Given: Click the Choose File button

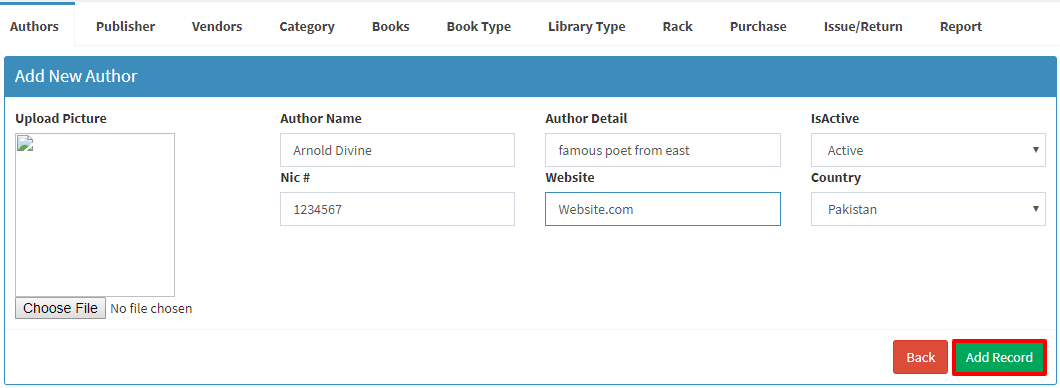Looking at the screenshot, I should point(60,308).
